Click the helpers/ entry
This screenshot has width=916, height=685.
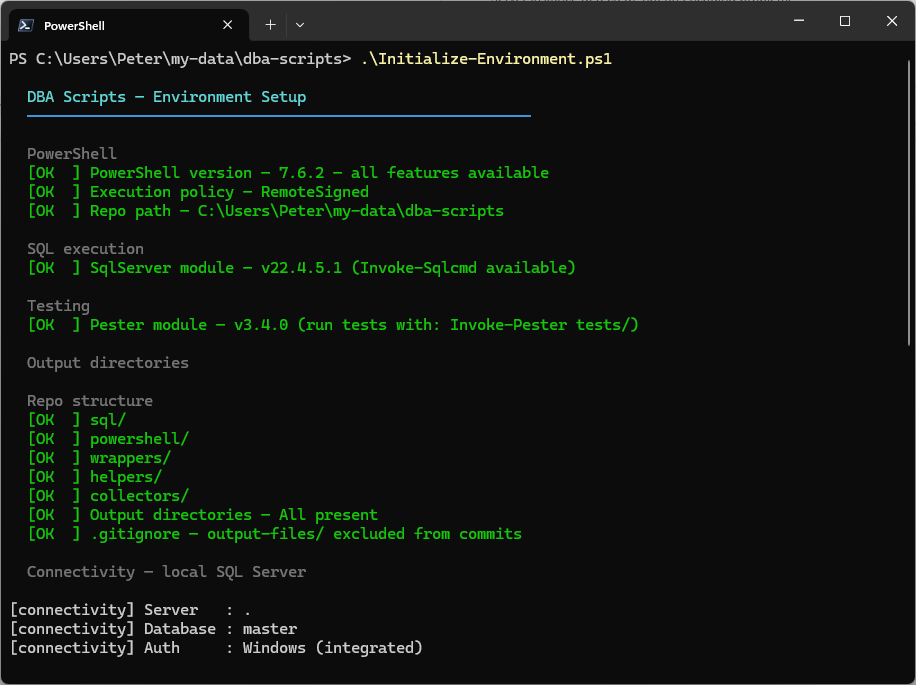point(95,477)
